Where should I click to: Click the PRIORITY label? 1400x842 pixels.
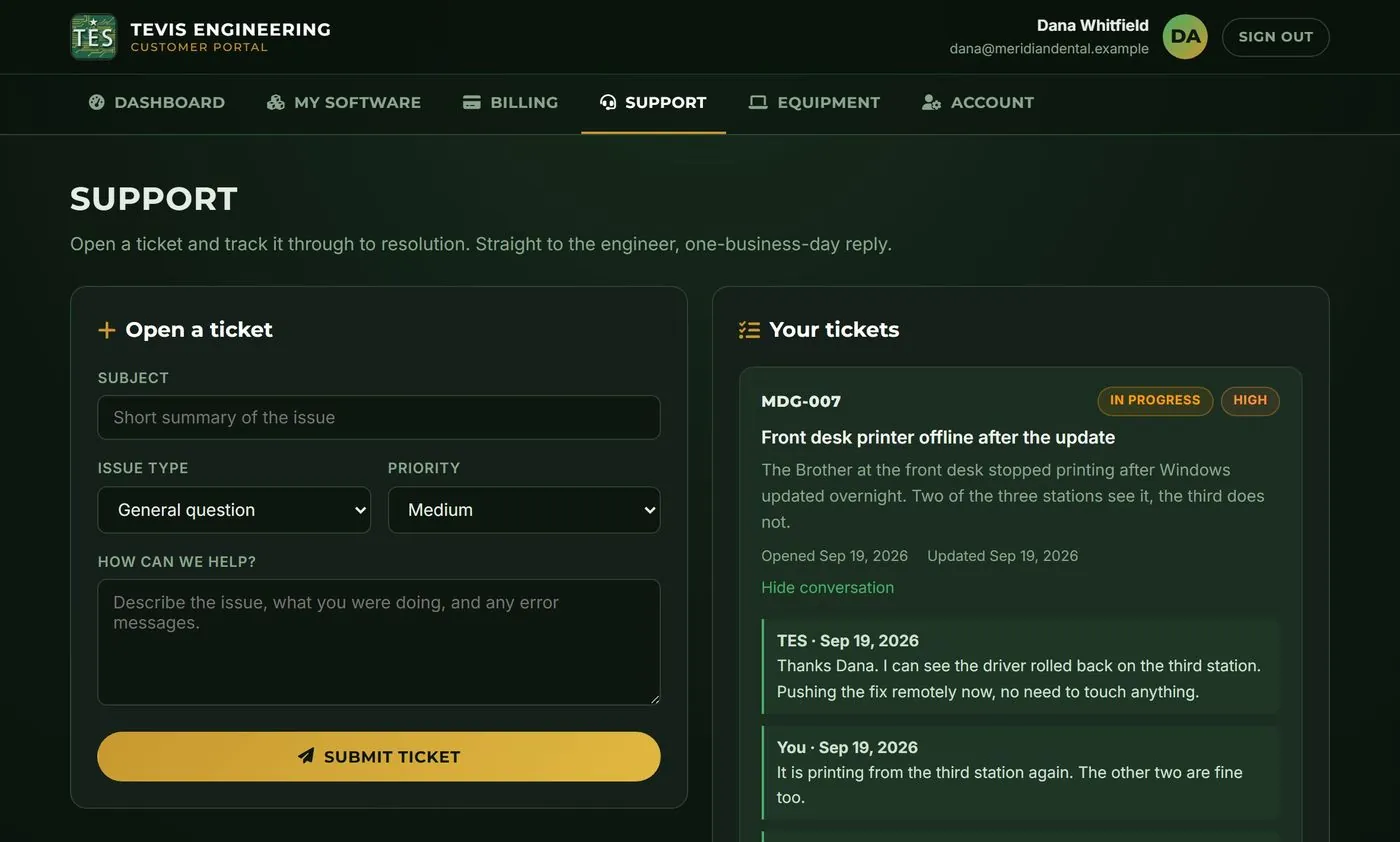click(x=424, y=468)
